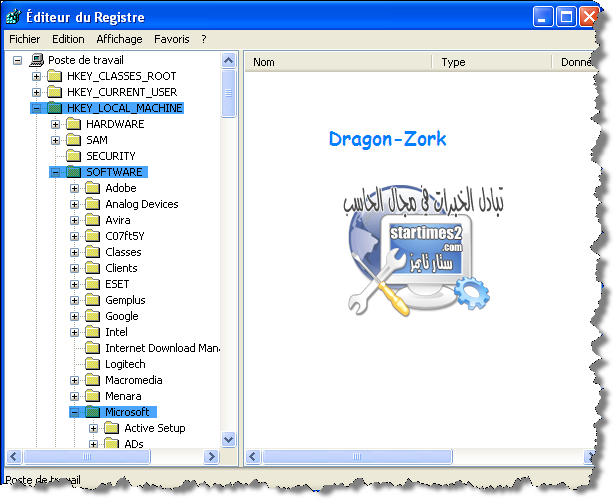
Task: Click the HKEY_CURRENT_USER folder icon
Action: [54, 92]
